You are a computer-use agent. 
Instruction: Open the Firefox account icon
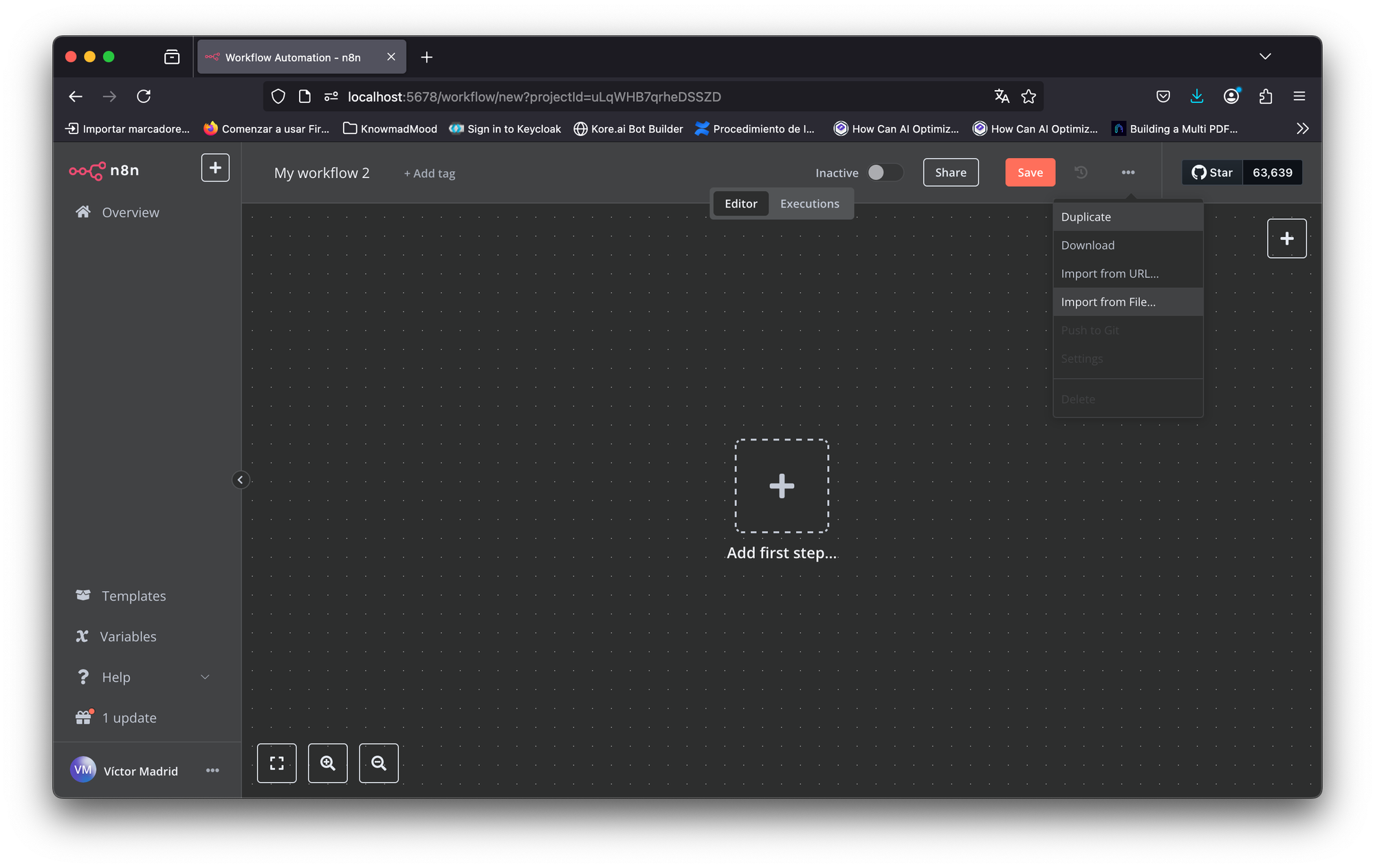click(1231, 96)
